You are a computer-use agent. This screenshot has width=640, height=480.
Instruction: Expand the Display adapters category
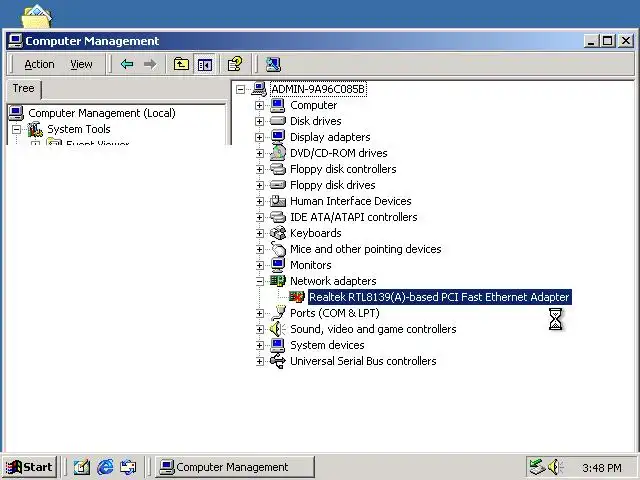pos(259,137)
